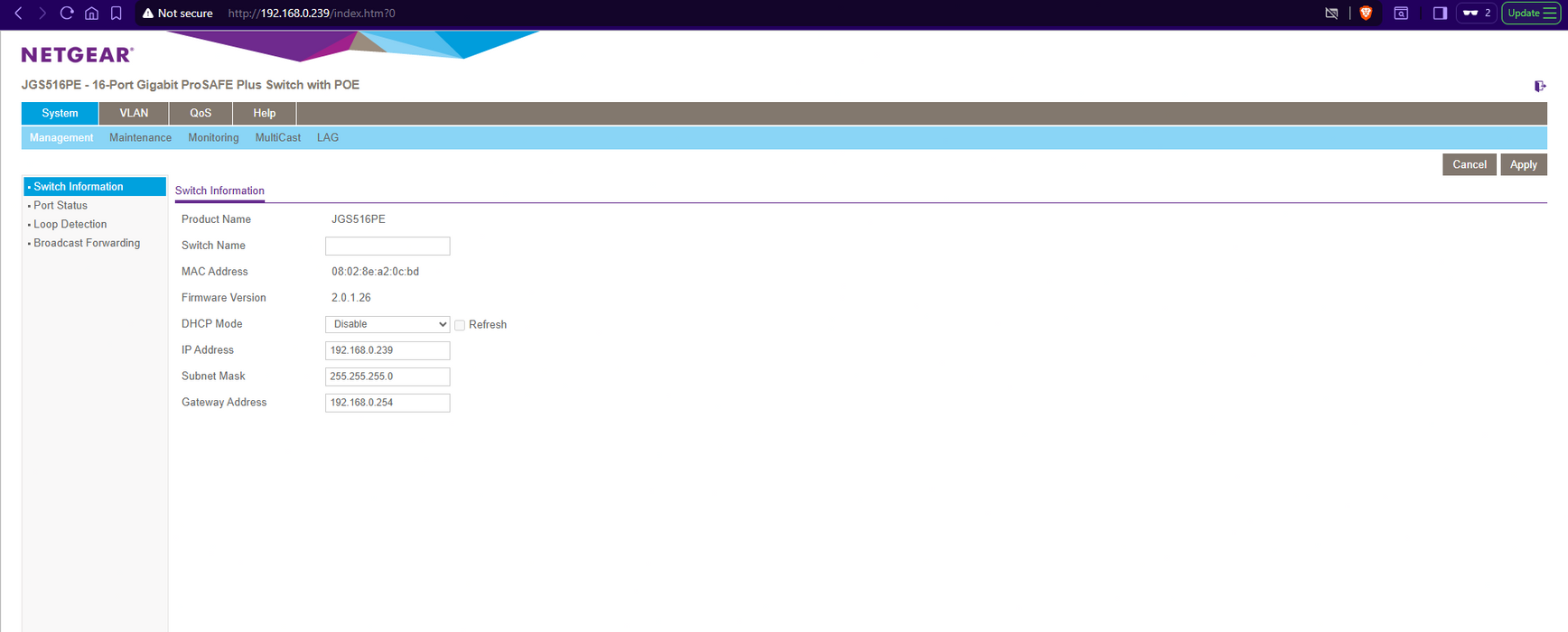Click the Not secure warning icon
This screenshot has height=632, width=1568.
[x=148, y=13]
